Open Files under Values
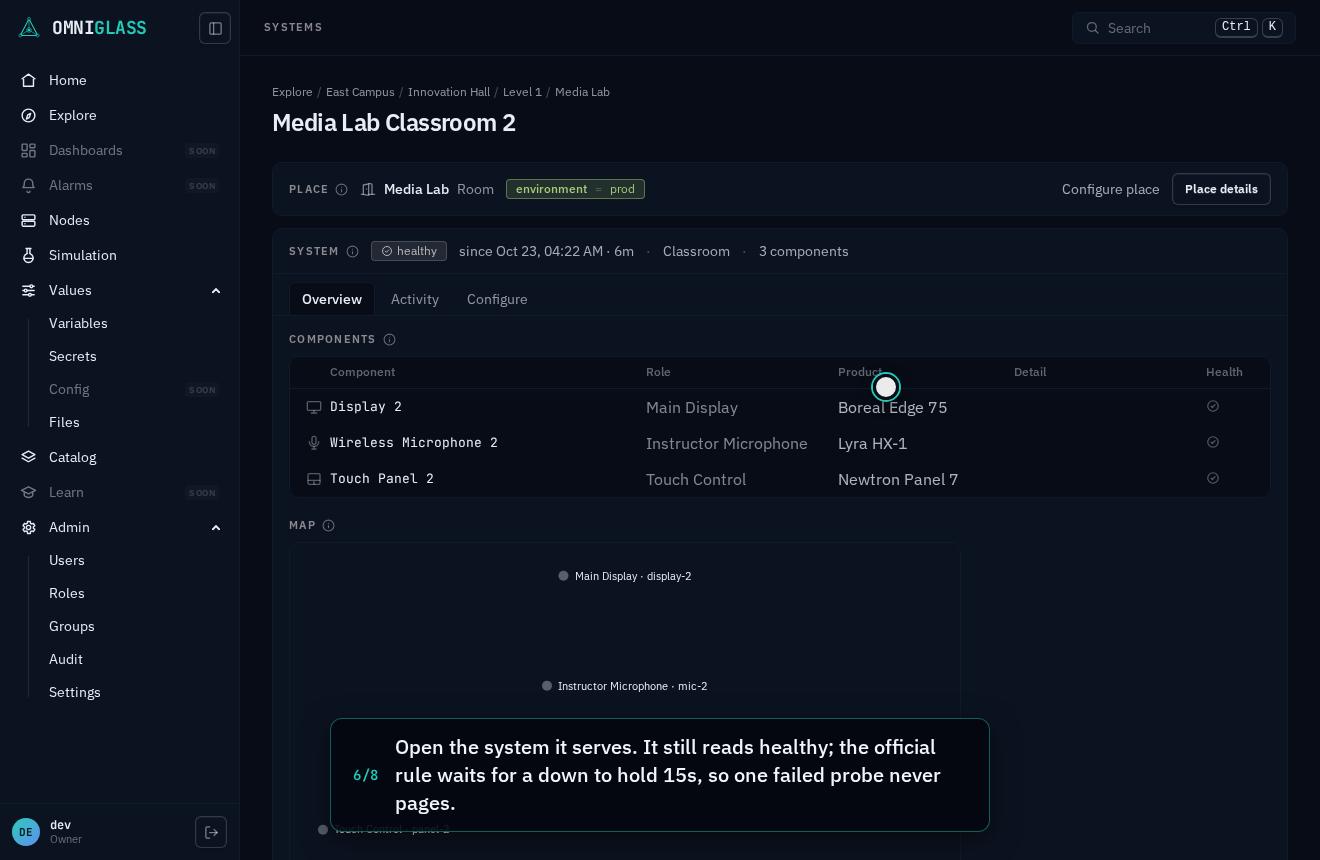1320x860 pixels. (64, 422)
